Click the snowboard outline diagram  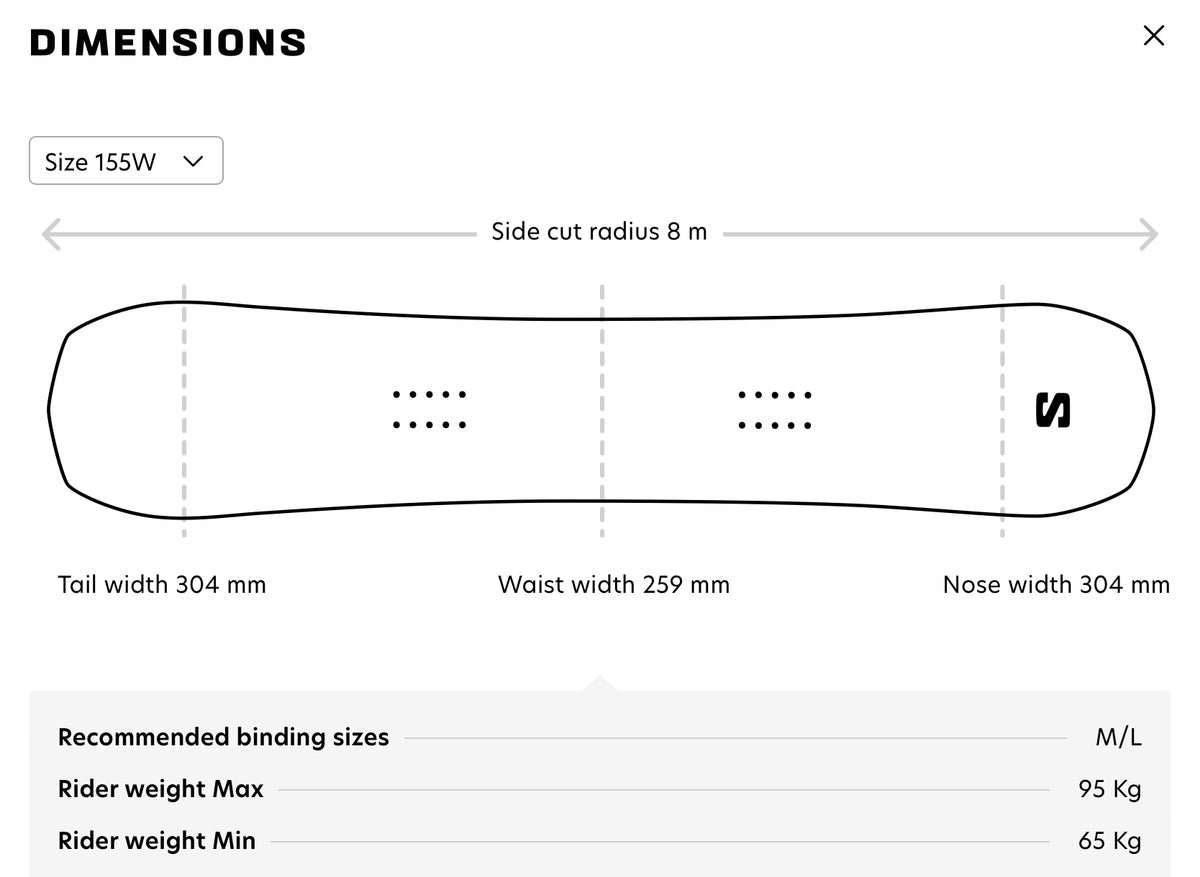coord(601,410)
